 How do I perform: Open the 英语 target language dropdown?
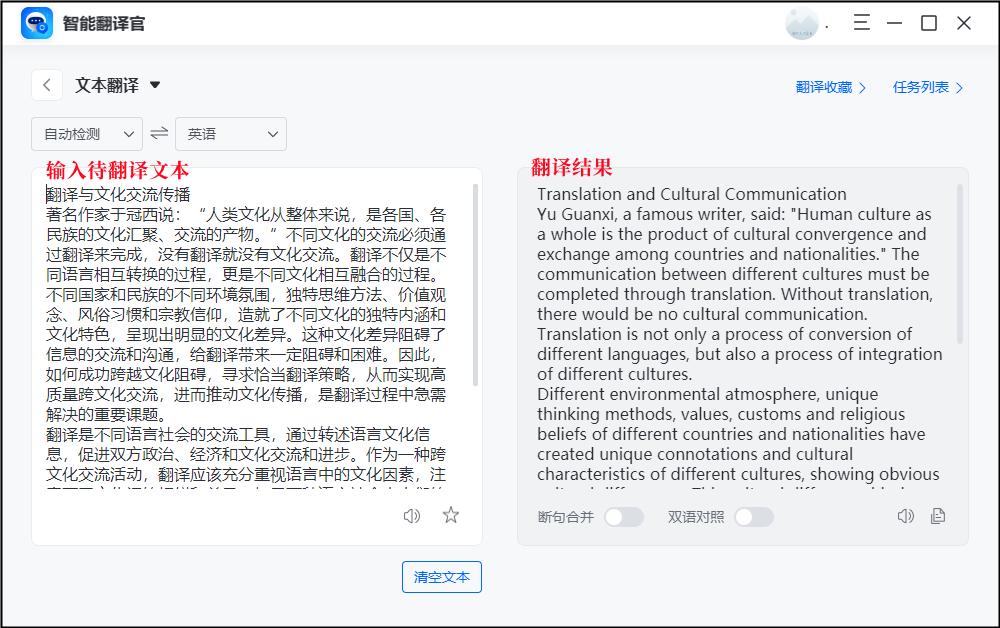point(231,133)
